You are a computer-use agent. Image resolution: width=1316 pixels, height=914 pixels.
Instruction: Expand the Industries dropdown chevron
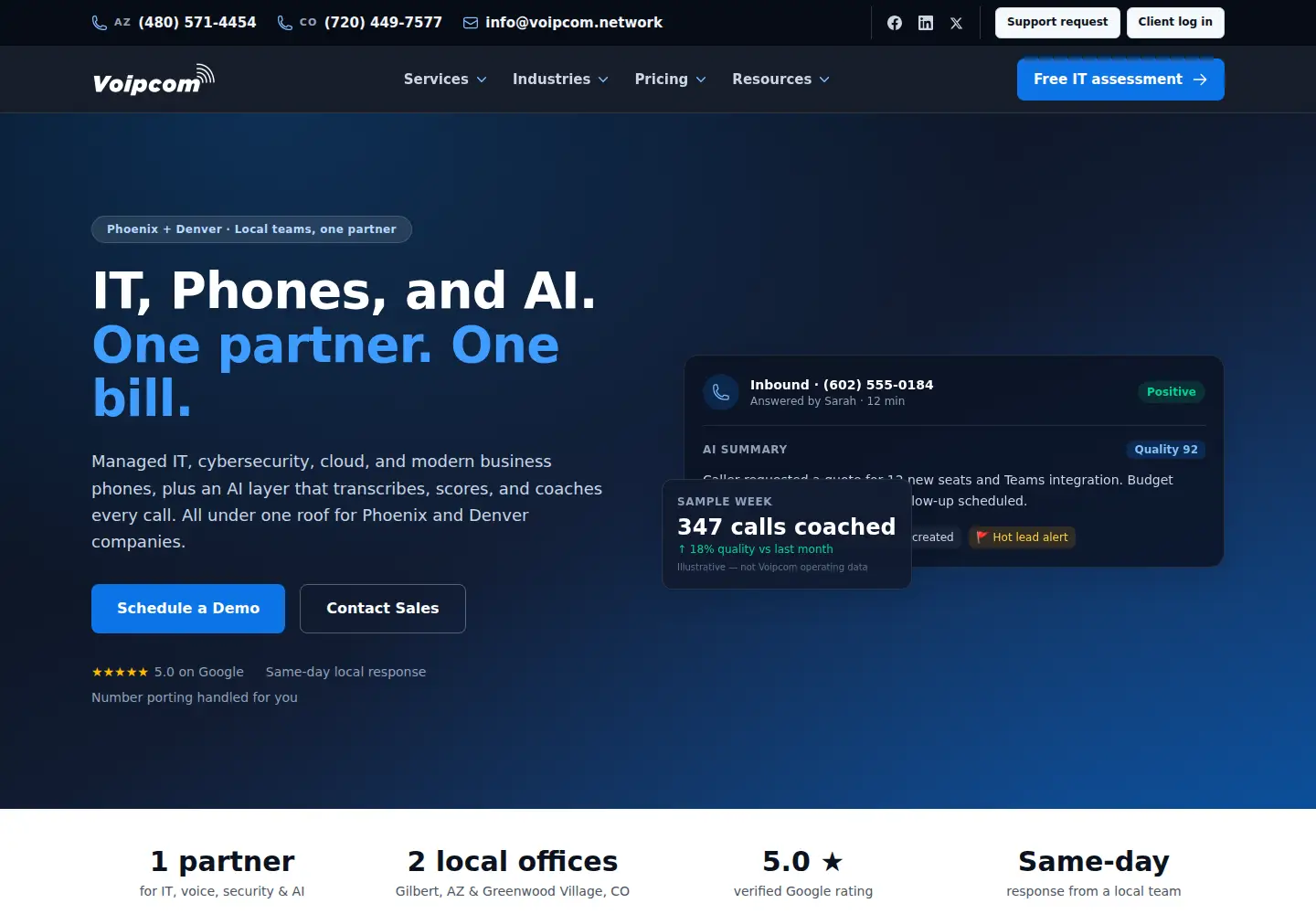tap(603, 80)
